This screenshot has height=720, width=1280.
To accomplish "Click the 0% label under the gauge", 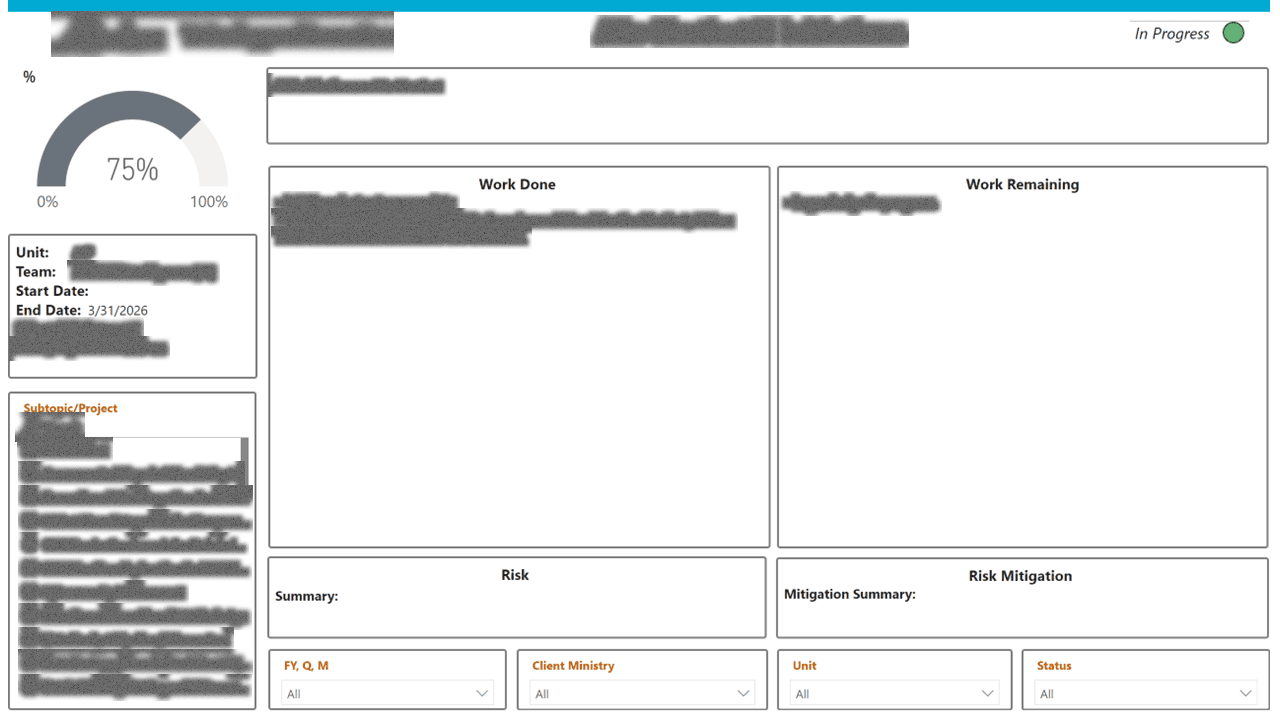I will pyautogui.click(x=47, y=201).
